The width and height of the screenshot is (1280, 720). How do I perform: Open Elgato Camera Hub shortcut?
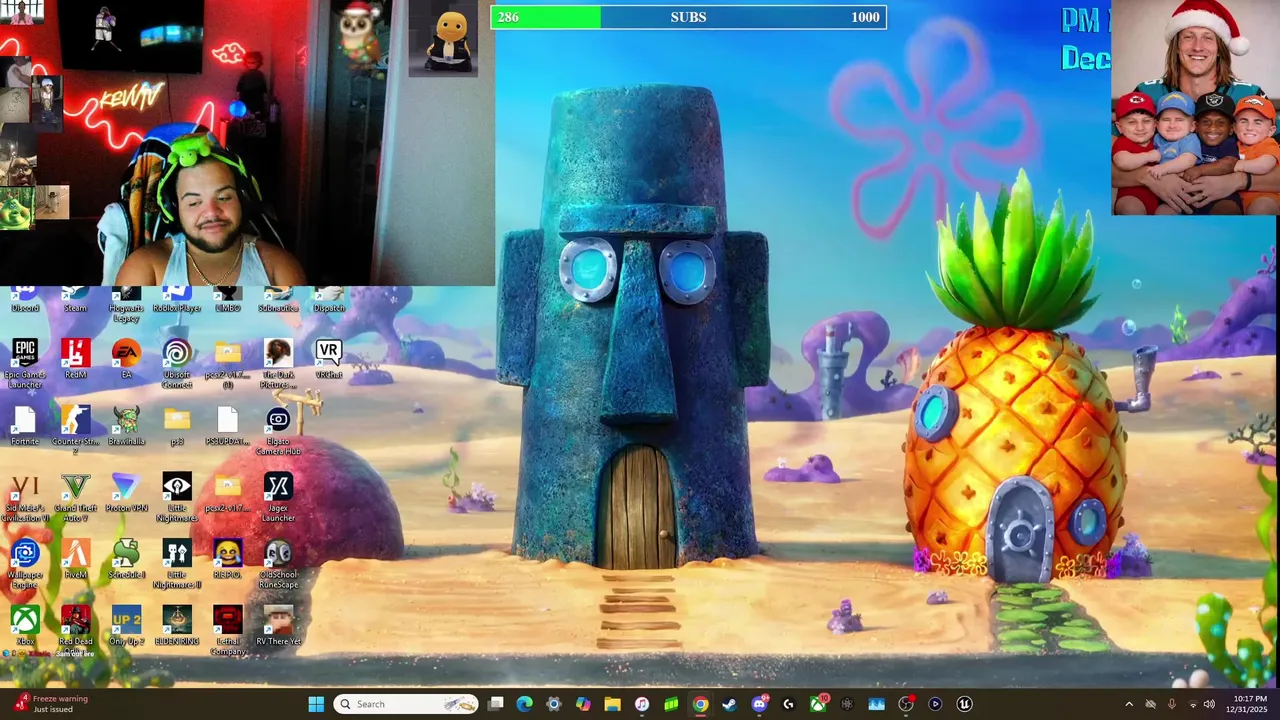point(278,431)
